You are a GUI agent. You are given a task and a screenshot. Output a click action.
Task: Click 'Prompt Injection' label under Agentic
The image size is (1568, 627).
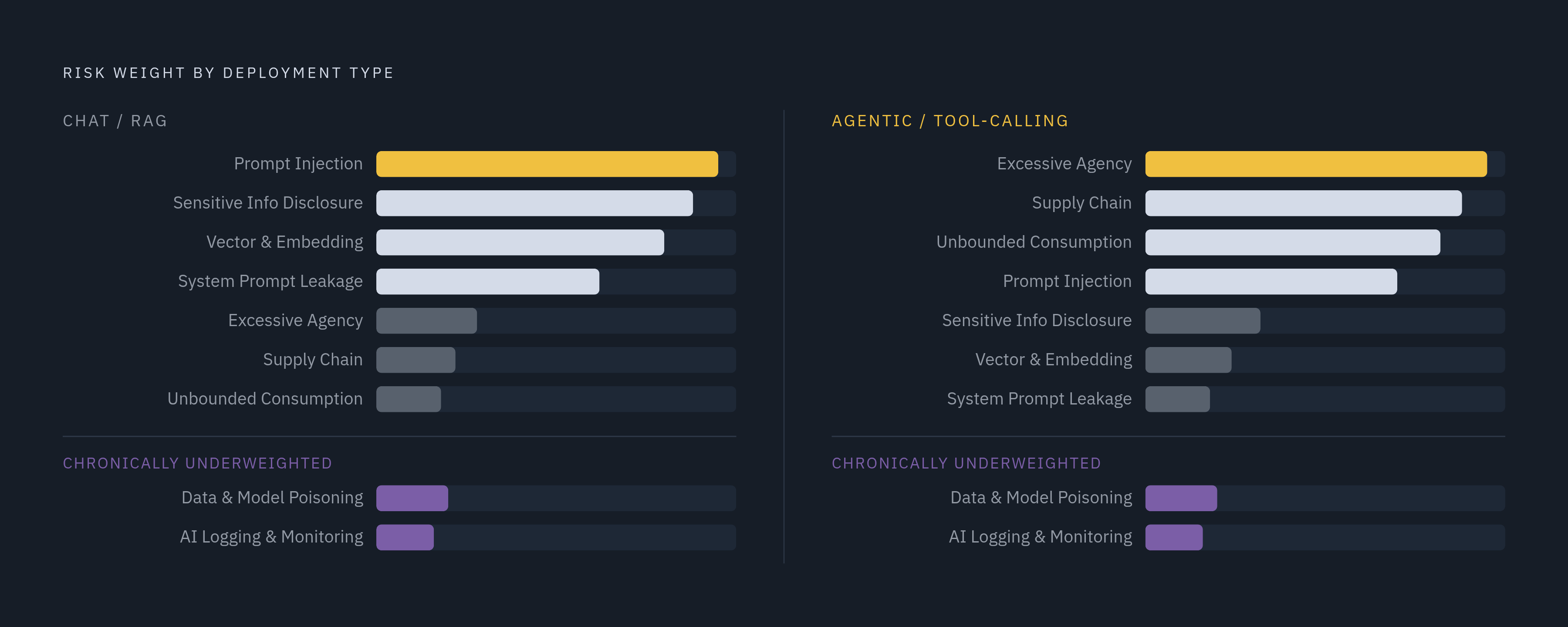point(1068,281)
